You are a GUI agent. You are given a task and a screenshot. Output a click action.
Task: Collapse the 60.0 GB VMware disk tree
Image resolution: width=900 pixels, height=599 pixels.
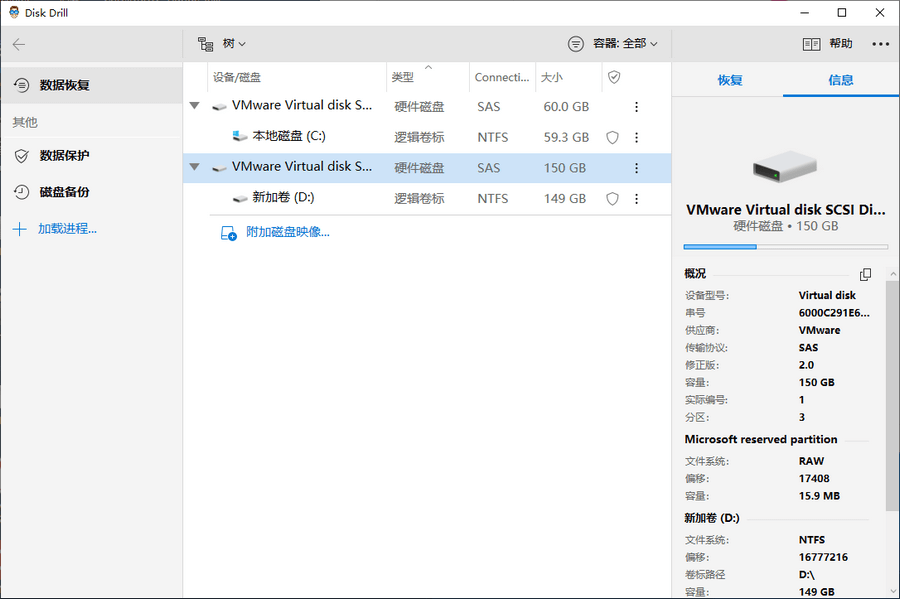point(195,106)
